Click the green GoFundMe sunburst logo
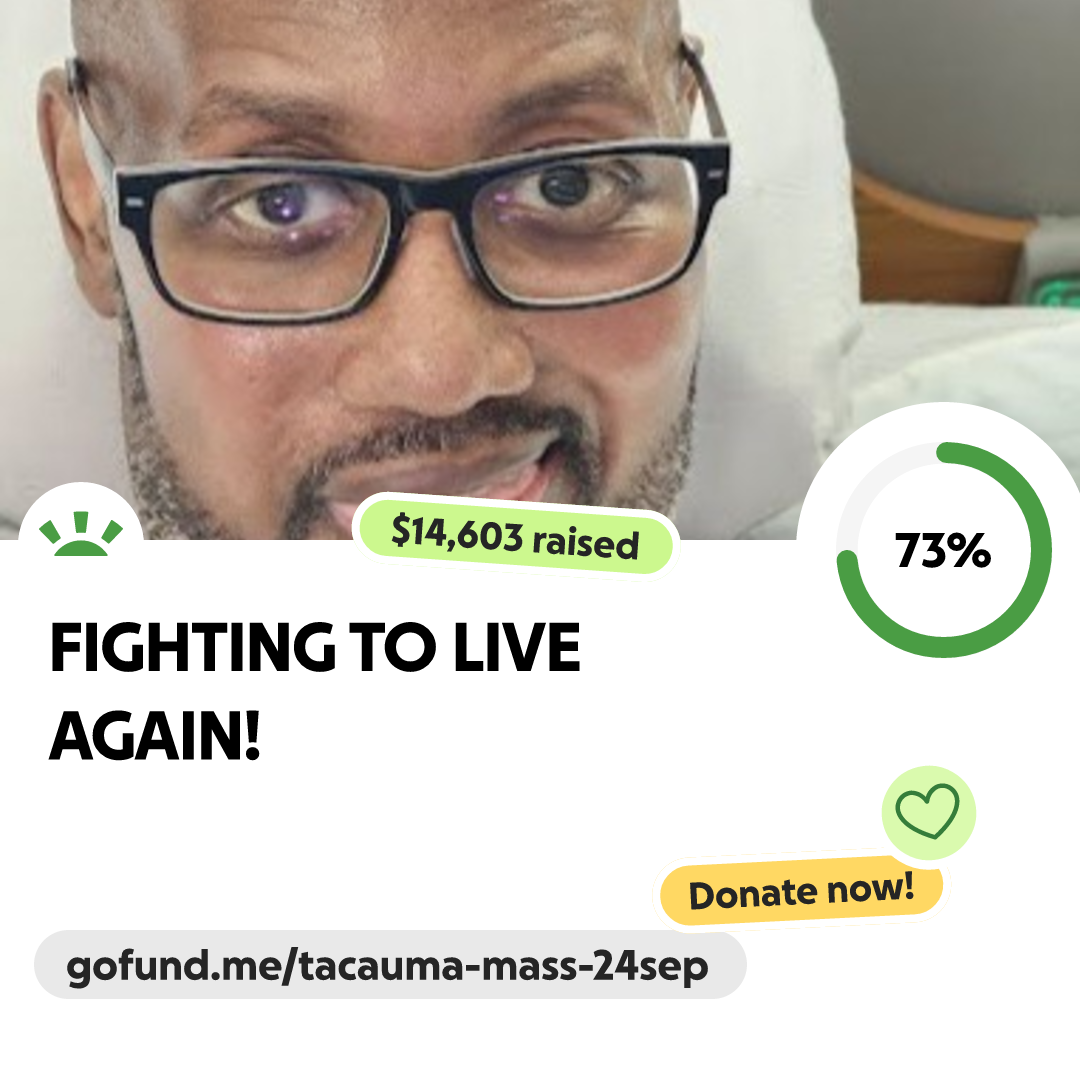The image size is (1080, 1080). [81, 533]
